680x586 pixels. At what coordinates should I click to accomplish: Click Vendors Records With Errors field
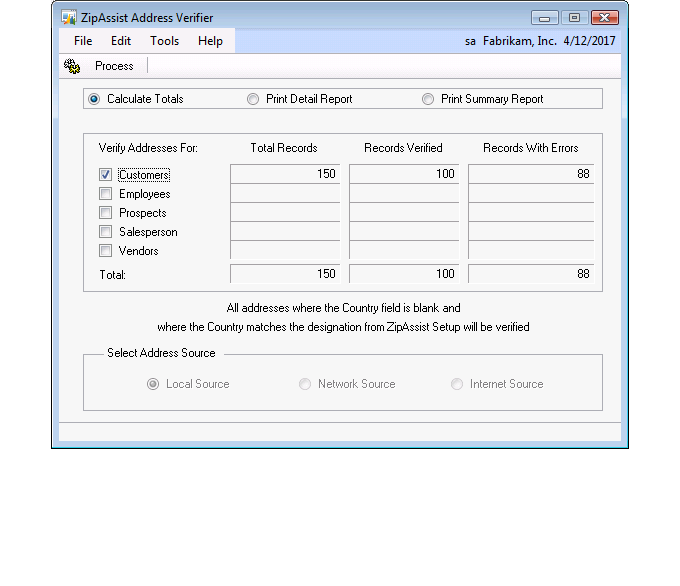531,250
